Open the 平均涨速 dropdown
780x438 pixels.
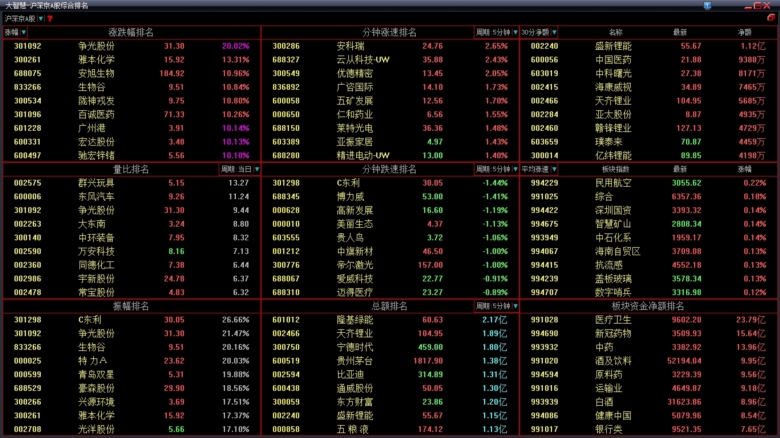[x=539, y=169]
